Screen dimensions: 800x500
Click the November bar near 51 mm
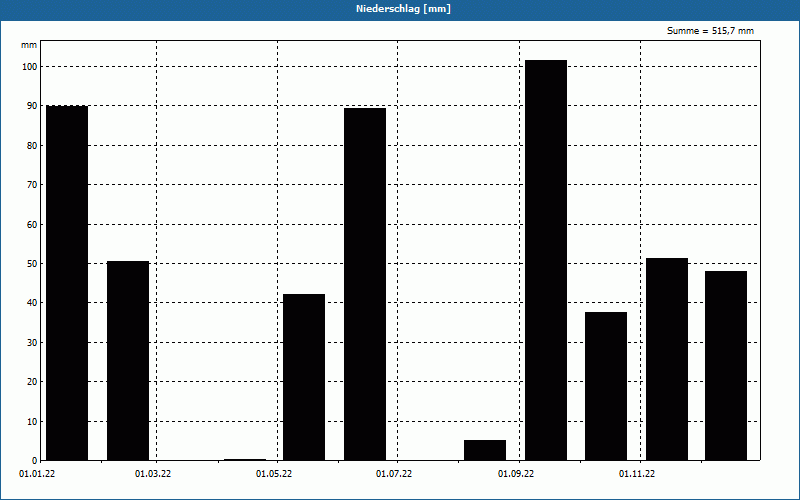667,359
